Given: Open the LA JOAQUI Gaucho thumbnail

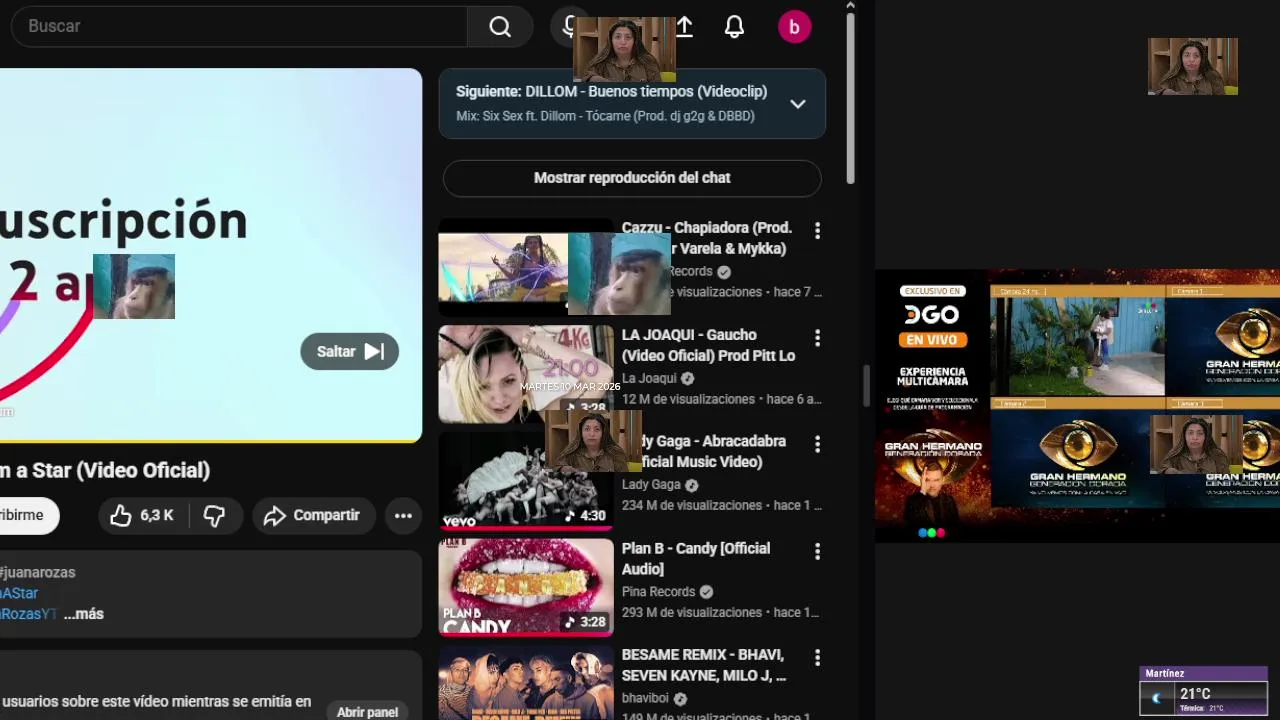Looking at the screenshot, I should tap(525, 374).
